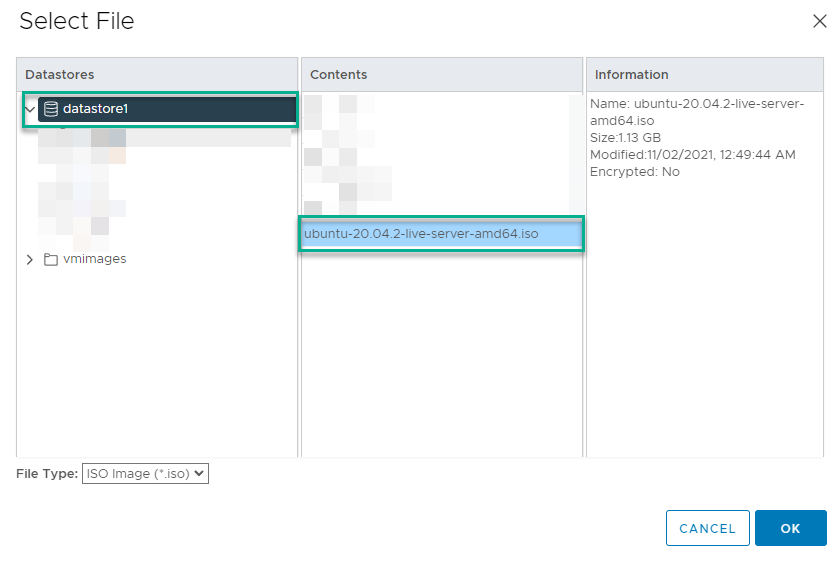Screen dimensions: 840x561
Task: Click the vmimages folder icon
Action: click(x=51, y=259)
